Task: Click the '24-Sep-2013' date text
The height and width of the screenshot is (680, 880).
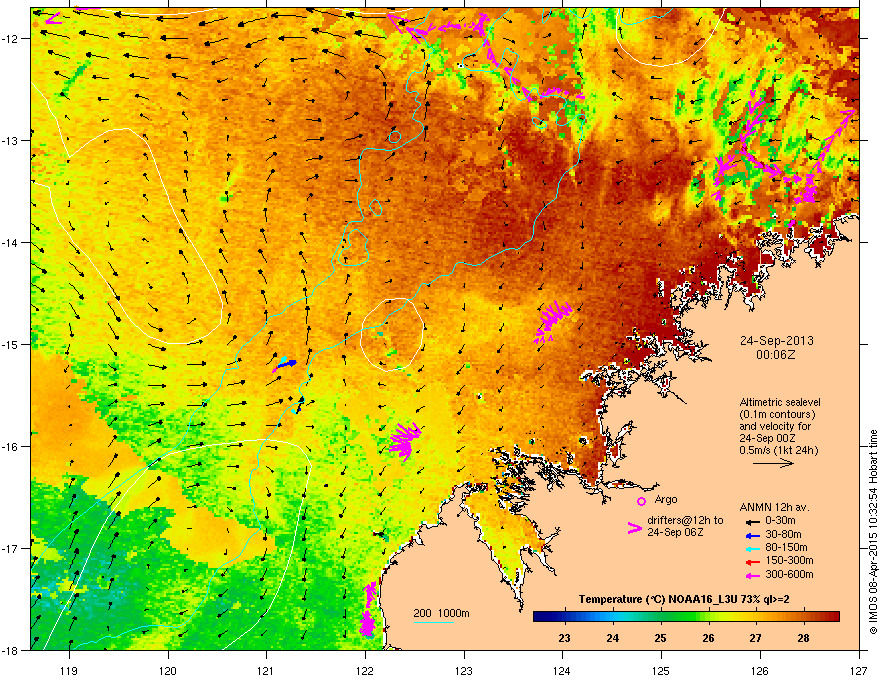Action: coord(776,341)
